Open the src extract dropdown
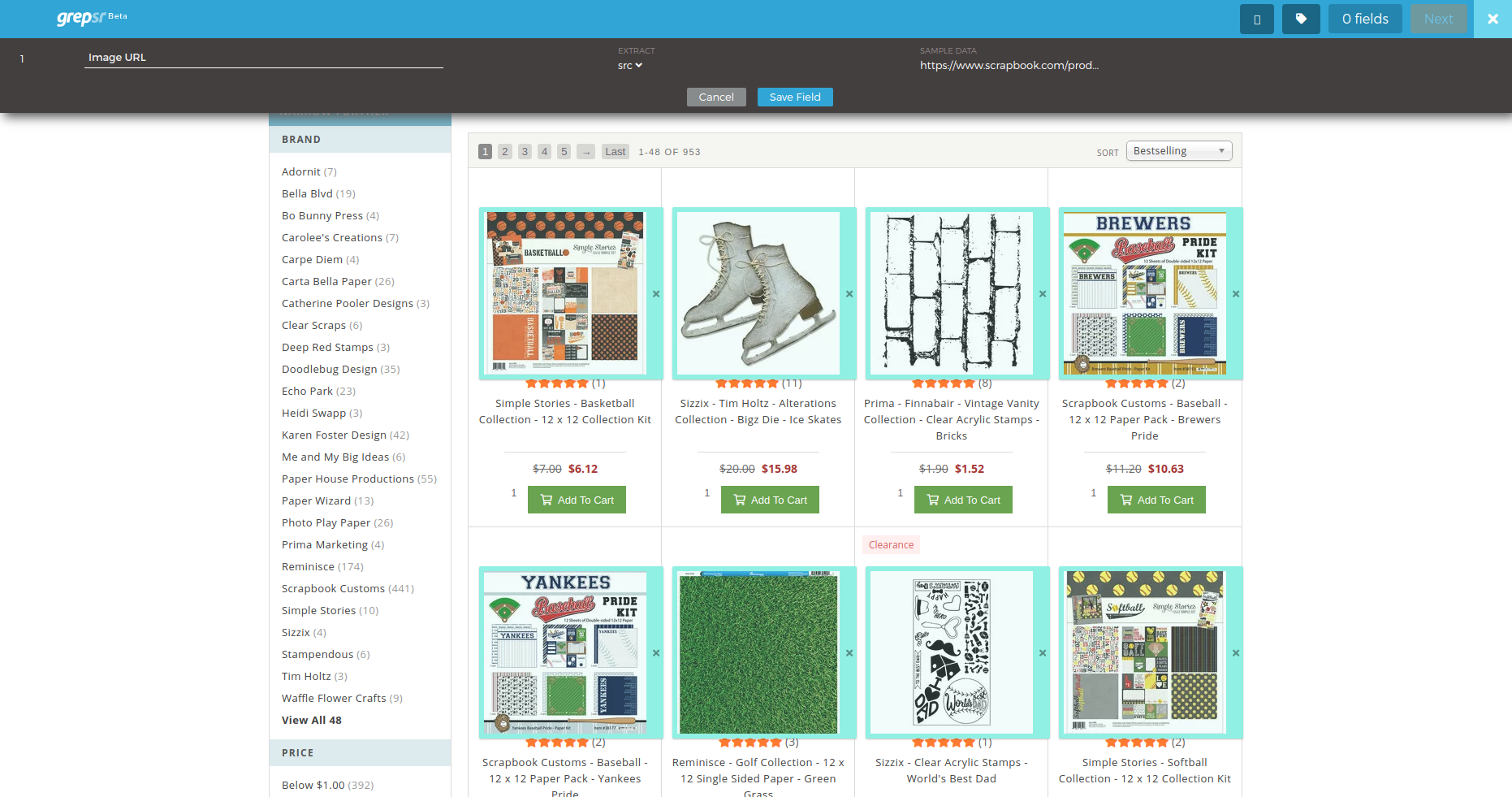This screenshot has width=1512, height=797. click(x=630, y=66)
